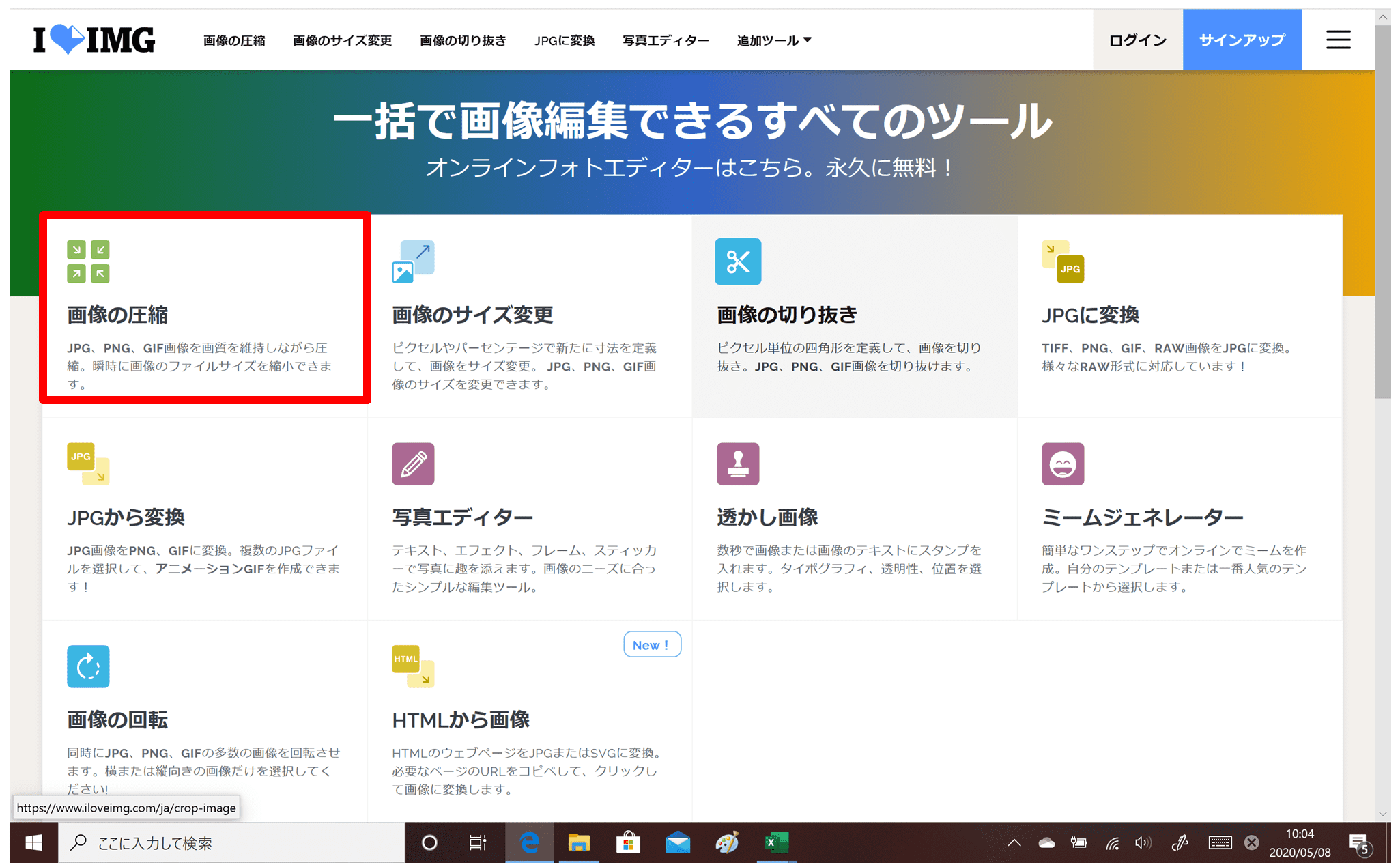Open the 透かし画像 card title

767,517
